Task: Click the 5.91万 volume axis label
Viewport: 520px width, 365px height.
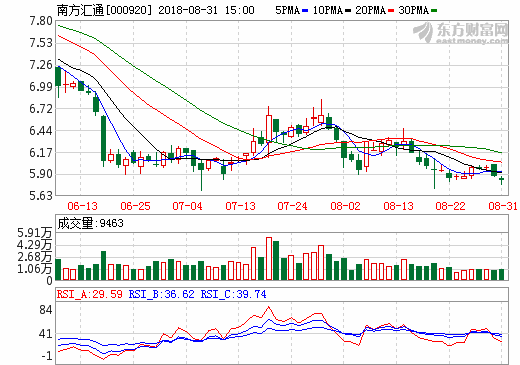Action: point(35,233)
